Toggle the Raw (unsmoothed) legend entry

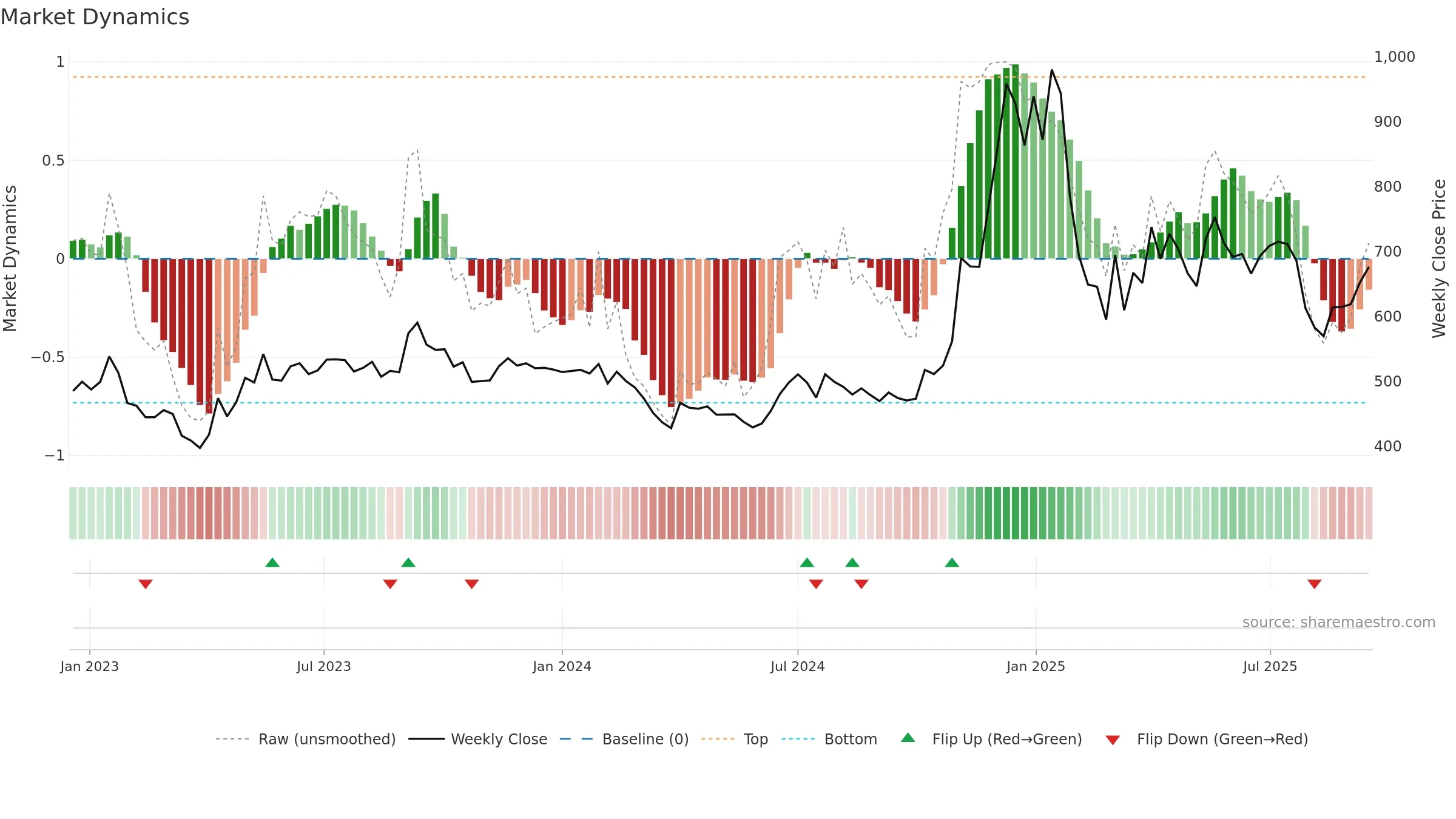(305, 739)
